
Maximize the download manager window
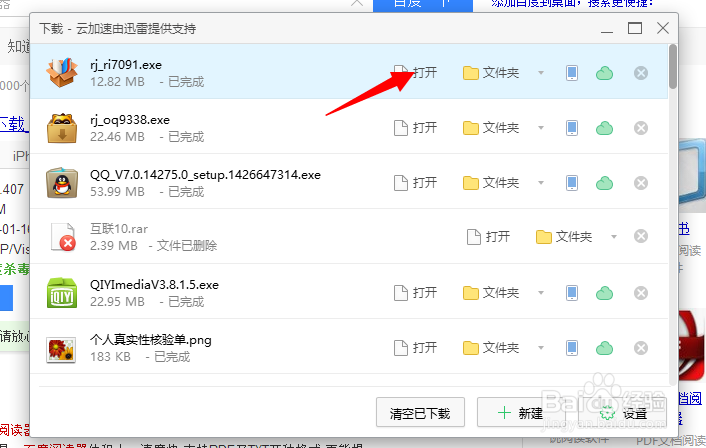(635, 28)
